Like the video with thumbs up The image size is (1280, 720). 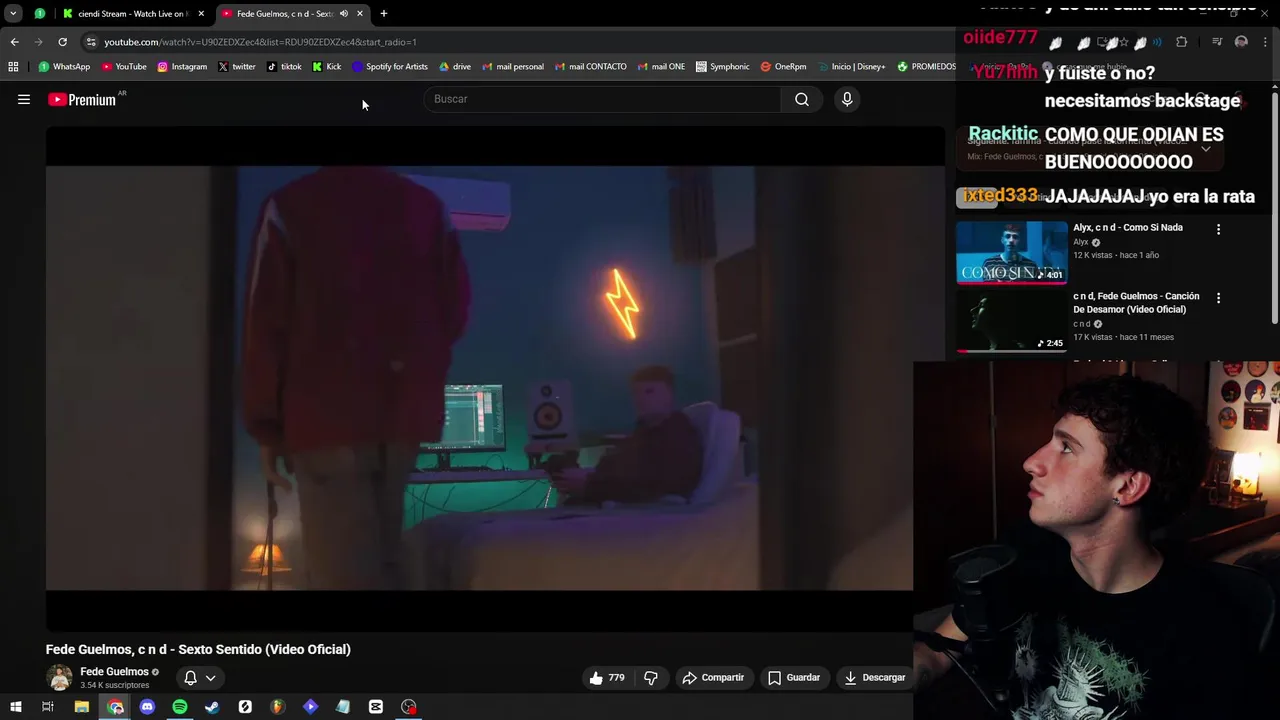point(606,677)
